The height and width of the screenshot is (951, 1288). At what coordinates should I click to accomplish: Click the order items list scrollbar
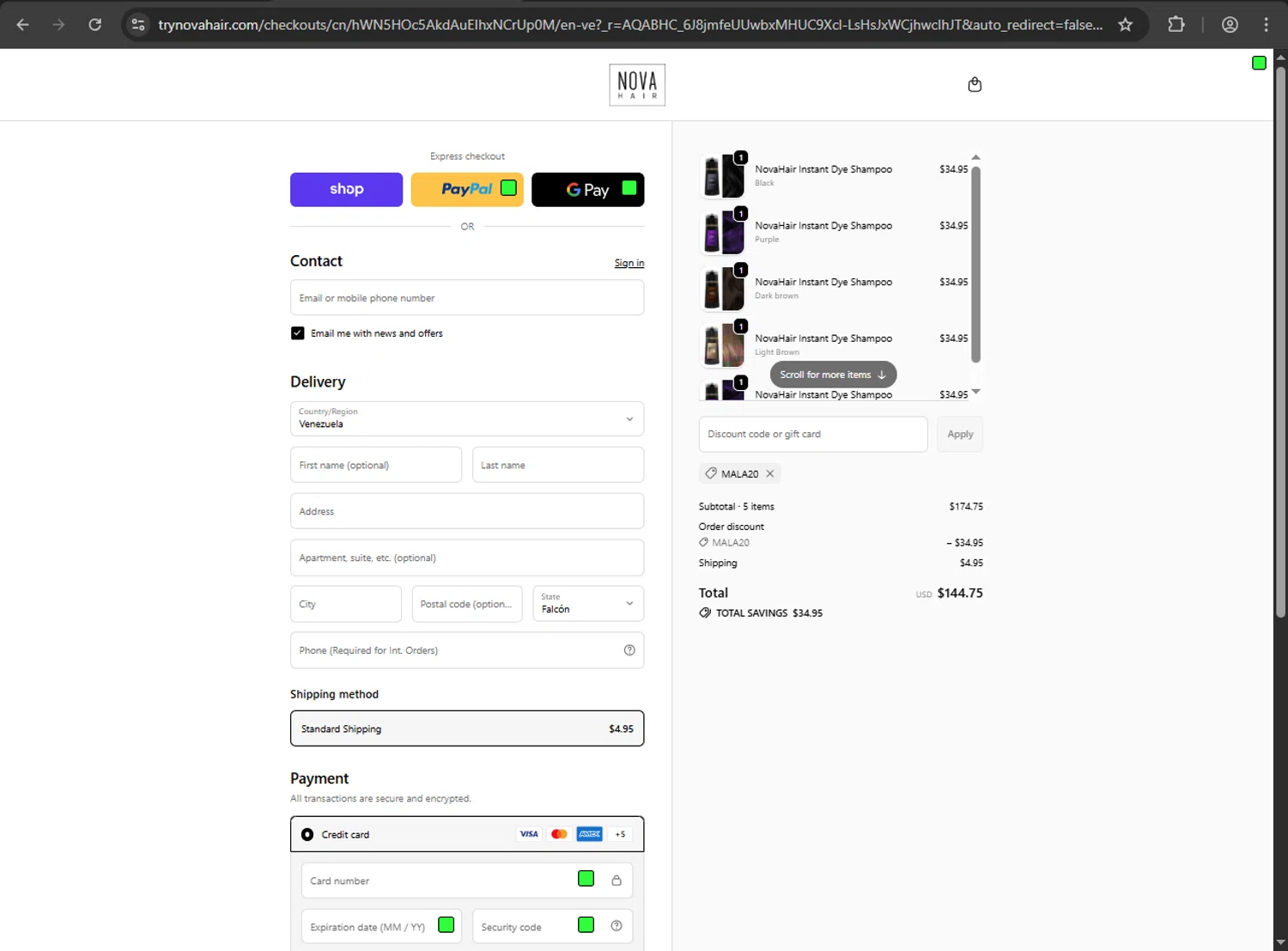(x=975, y=264)
